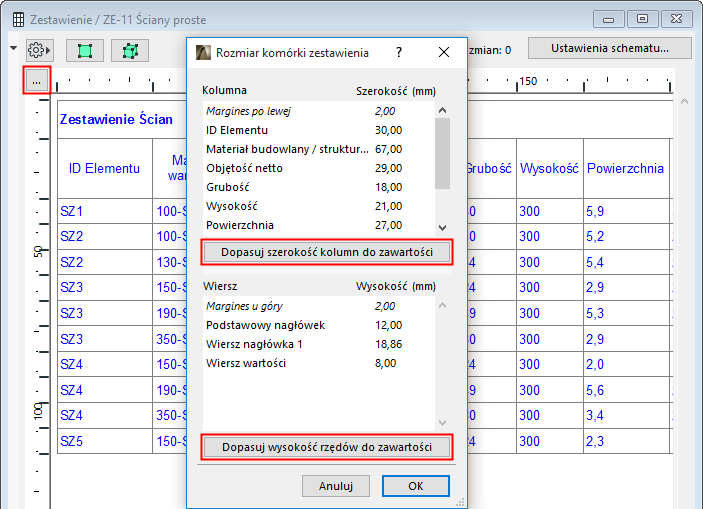Click height value 8,00

click(x=386, y=363)
